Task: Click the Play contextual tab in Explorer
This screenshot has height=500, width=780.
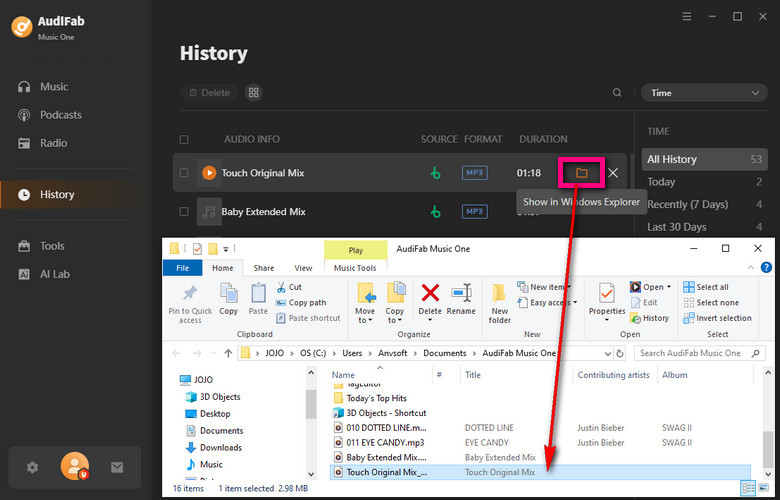Action: click(356, 250)
